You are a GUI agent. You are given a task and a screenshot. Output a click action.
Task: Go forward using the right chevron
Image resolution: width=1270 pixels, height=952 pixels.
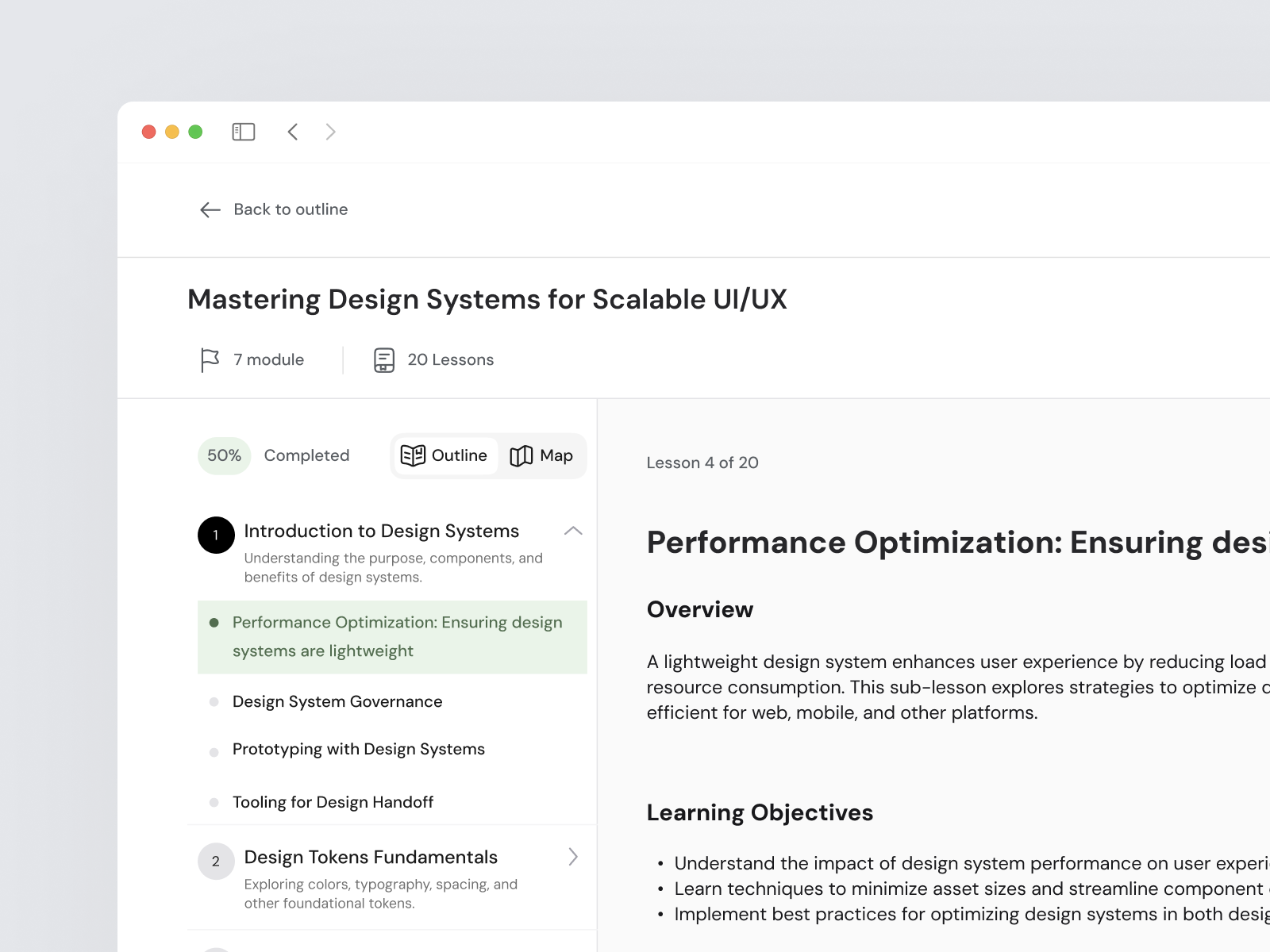[x=331, y=132]
